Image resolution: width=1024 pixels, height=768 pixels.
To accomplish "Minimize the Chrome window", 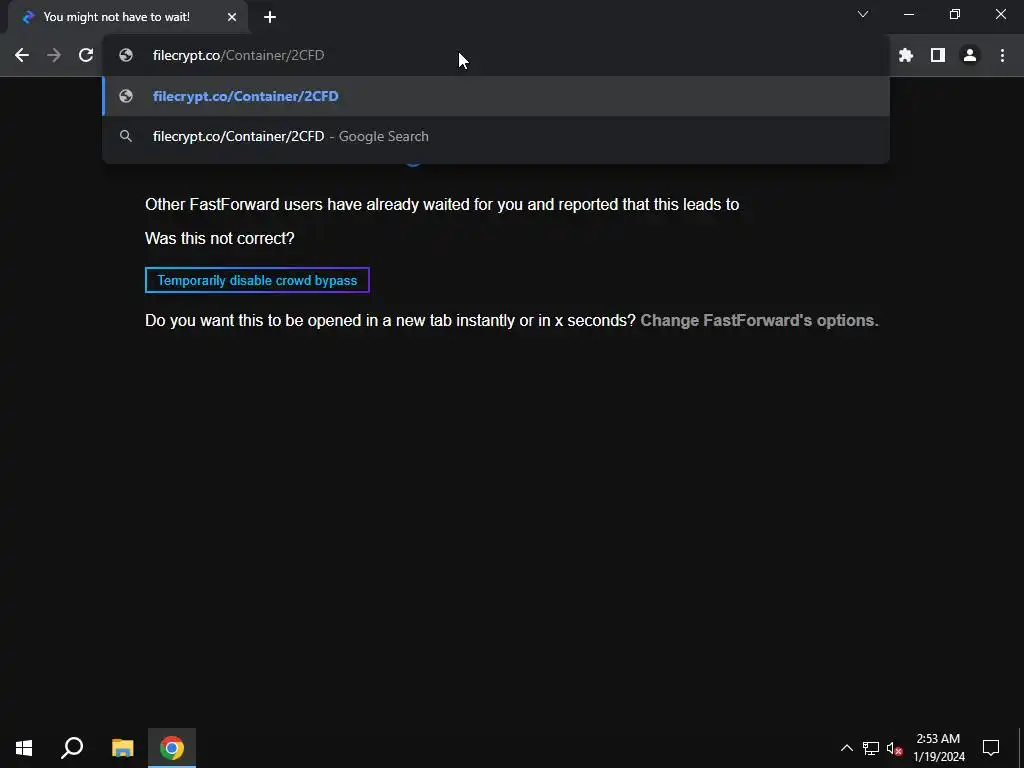I will coord(909,14).
